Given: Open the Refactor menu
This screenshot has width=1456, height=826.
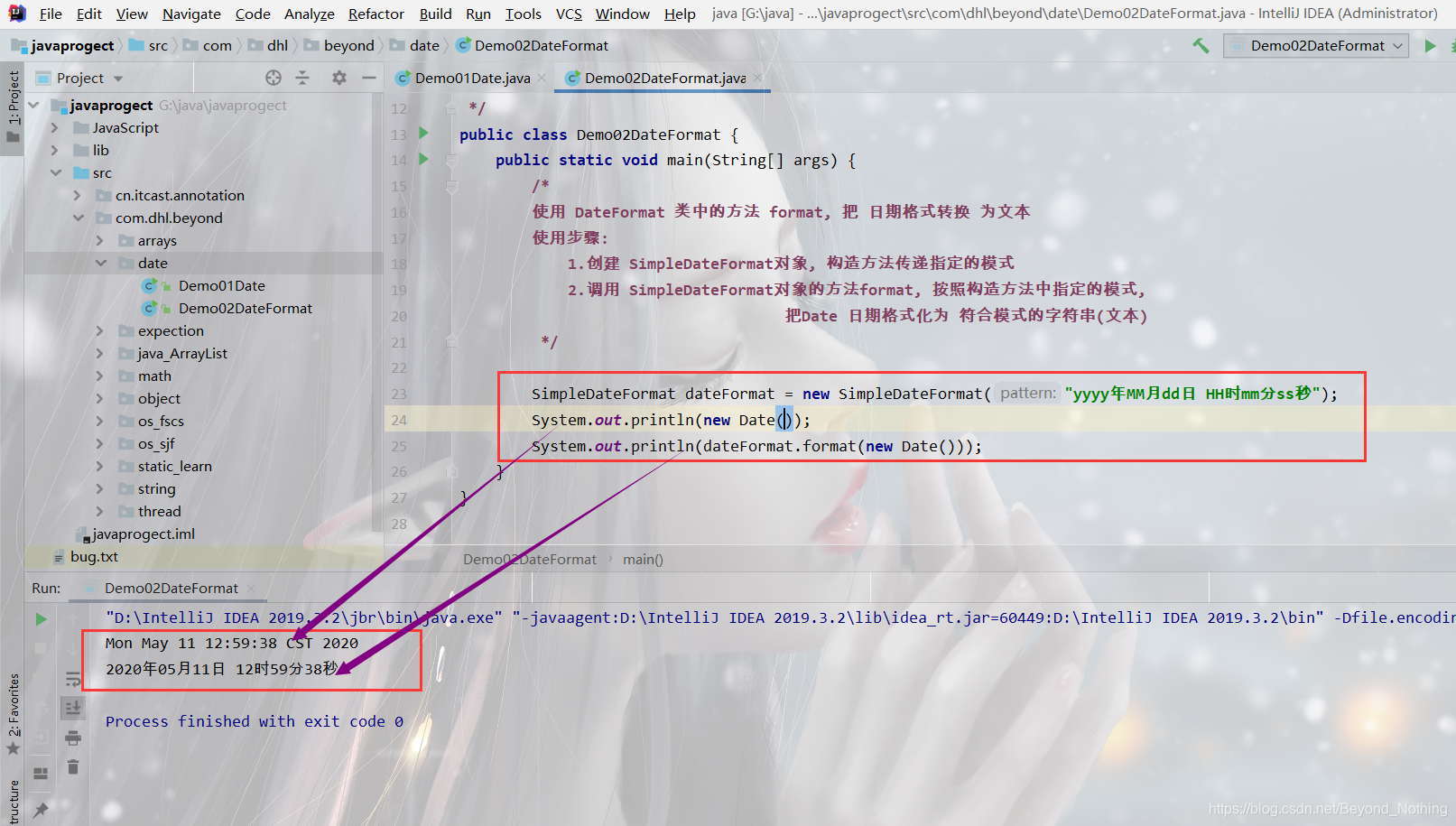Looking at the screenshot, I should 376,14.
